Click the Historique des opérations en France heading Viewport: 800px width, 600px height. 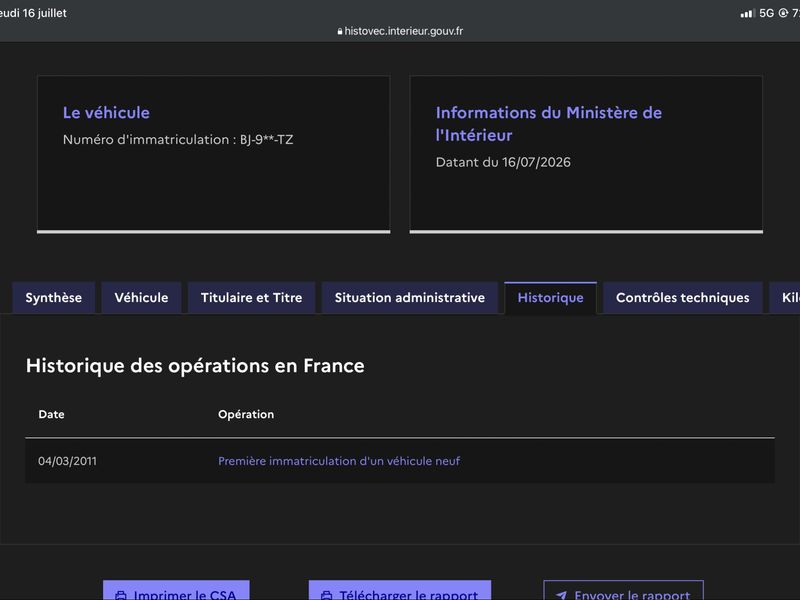tap(195, 366)
